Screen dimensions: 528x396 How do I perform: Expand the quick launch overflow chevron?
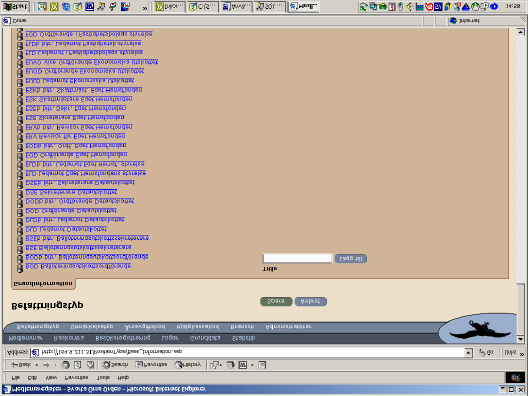pos(145,8)
